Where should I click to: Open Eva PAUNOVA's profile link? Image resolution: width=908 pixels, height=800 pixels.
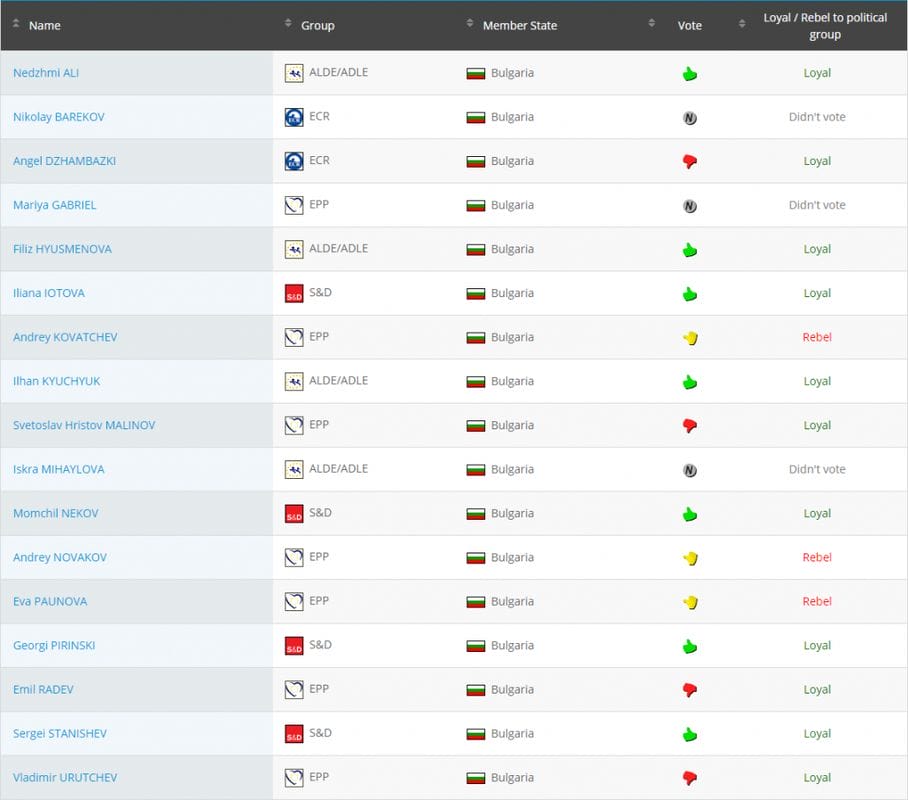point(50,601)
